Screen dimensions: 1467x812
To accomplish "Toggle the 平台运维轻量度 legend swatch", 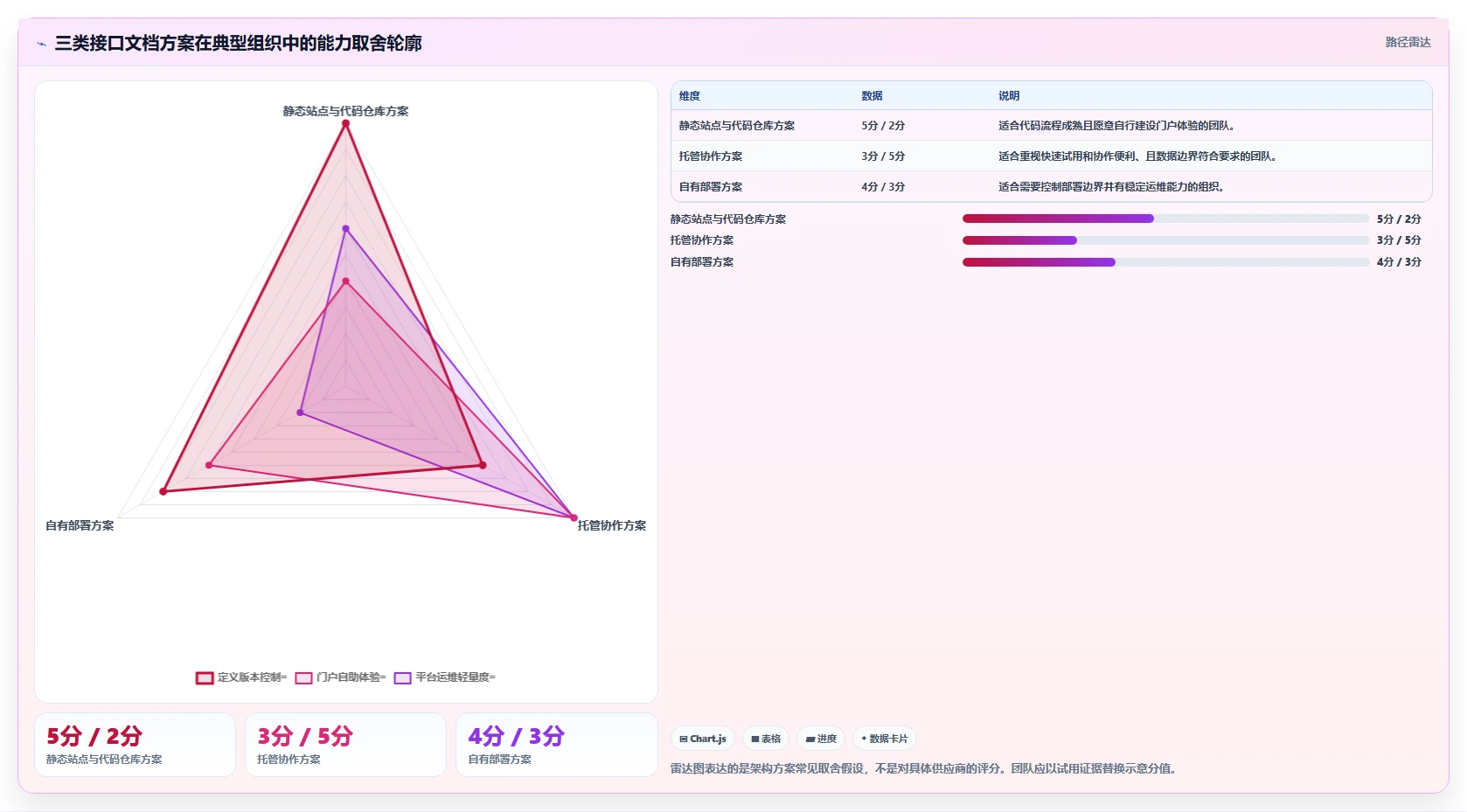I will pyautogui.click(x=402, y=677).
